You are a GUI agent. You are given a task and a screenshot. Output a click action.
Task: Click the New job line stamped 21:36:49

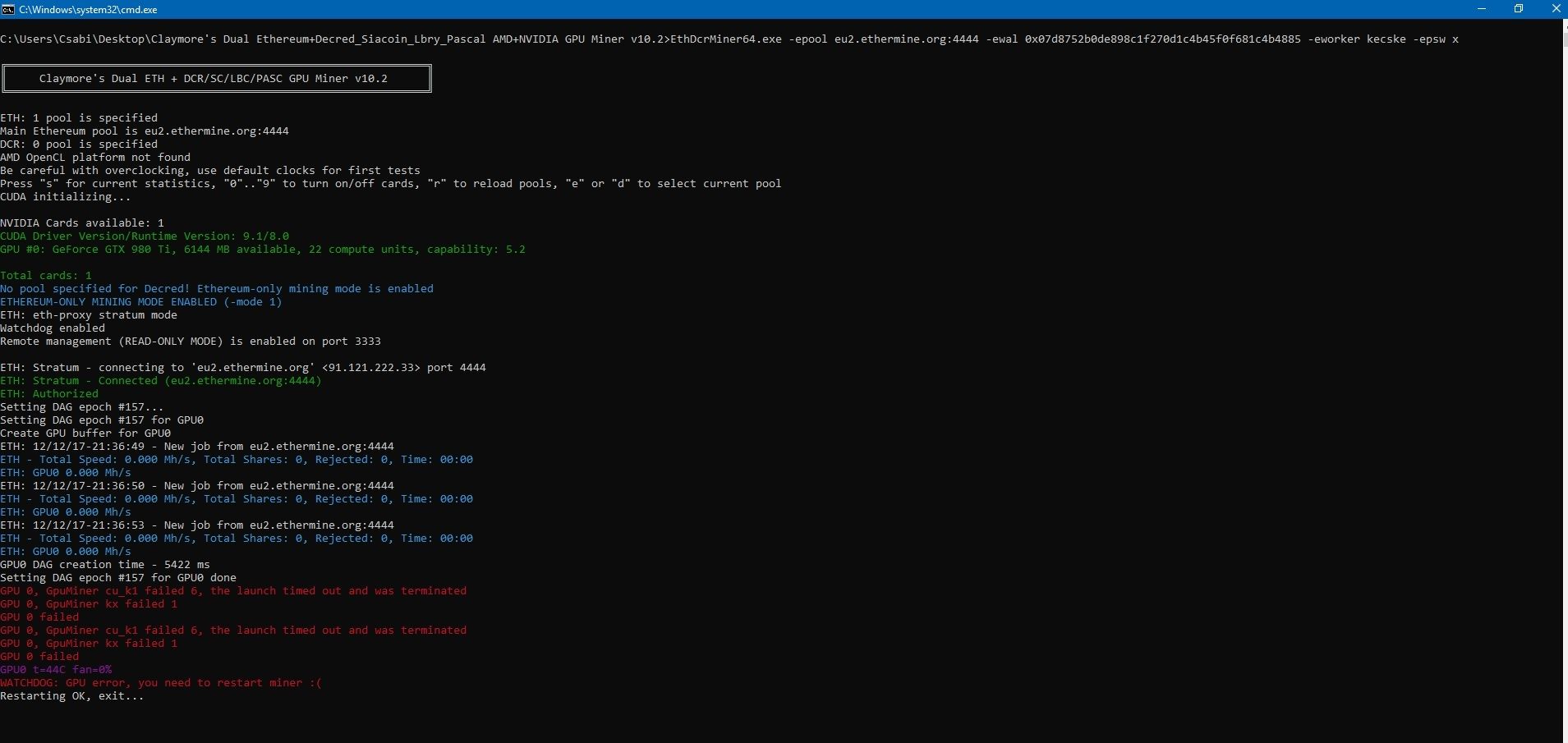point(197,447)
